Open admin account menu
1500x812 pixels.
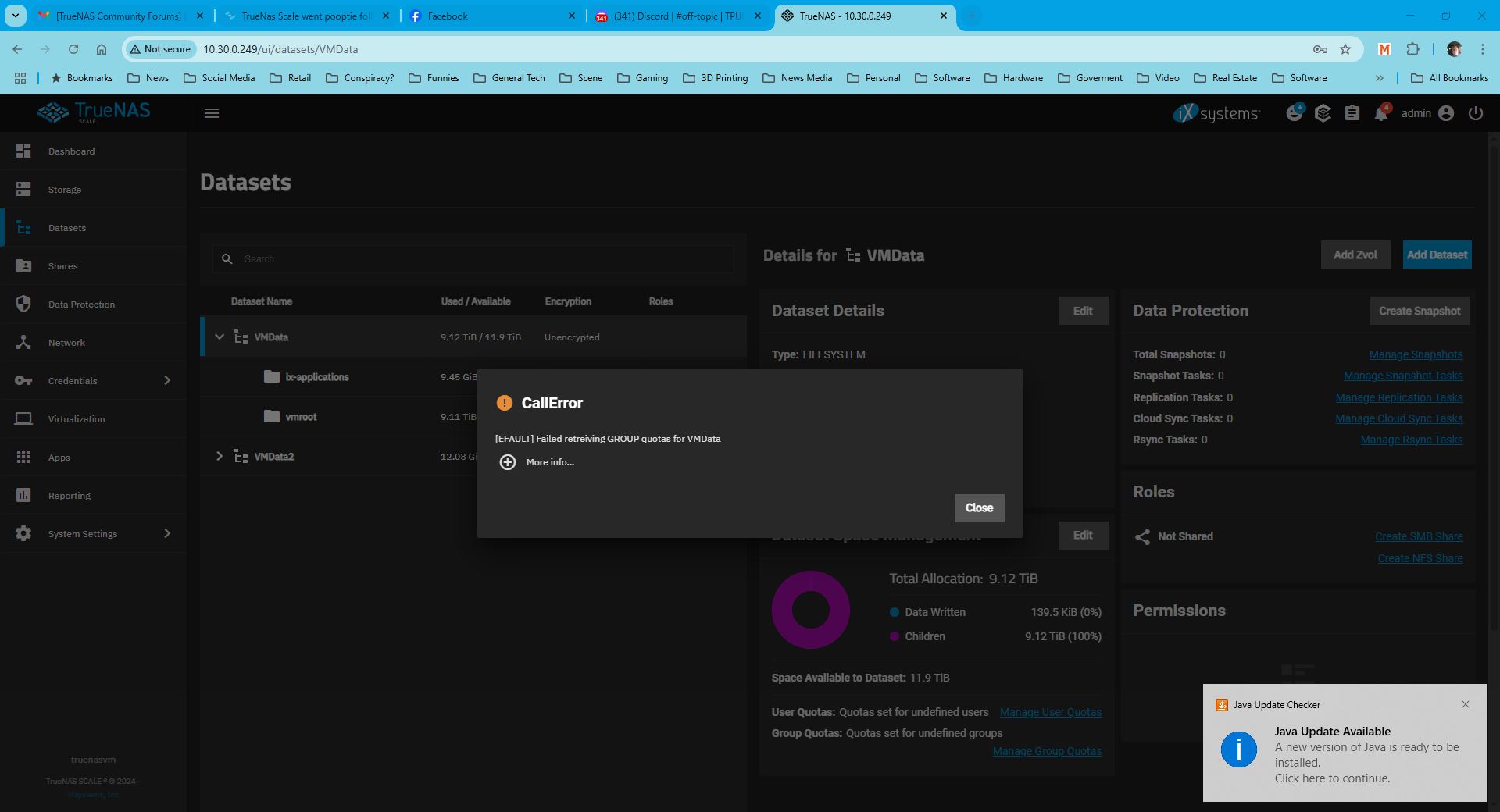pos(1427,113)
